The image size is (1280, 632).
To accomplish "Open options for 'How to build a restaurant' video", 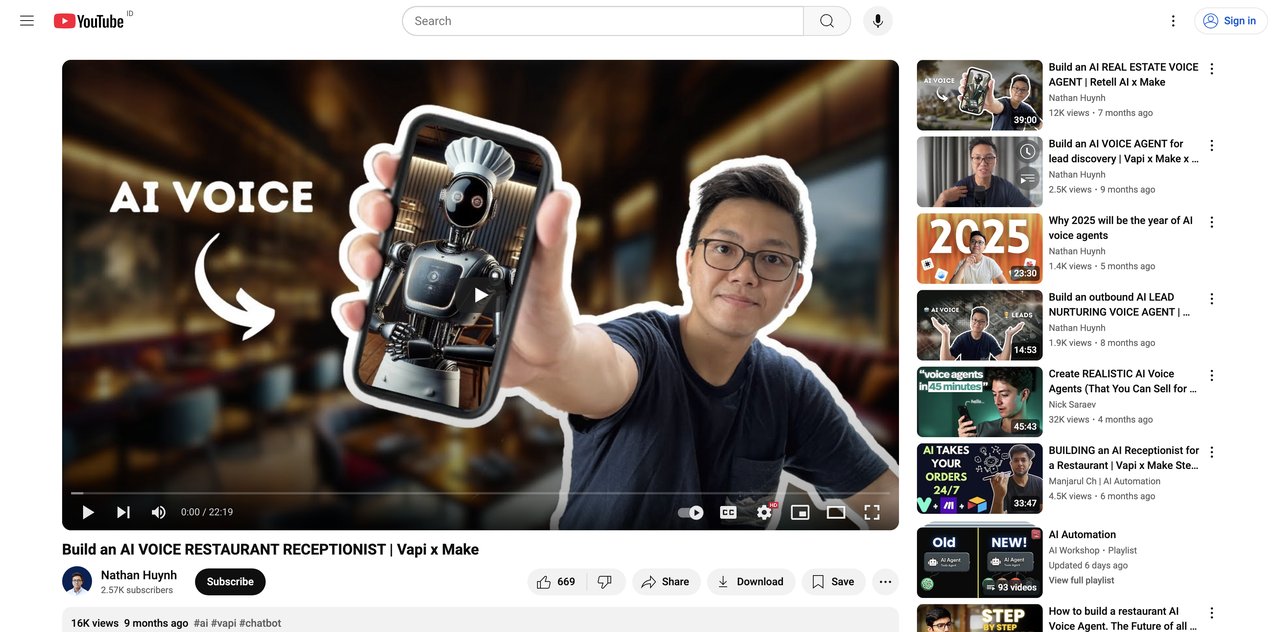I will point(1212,613).
